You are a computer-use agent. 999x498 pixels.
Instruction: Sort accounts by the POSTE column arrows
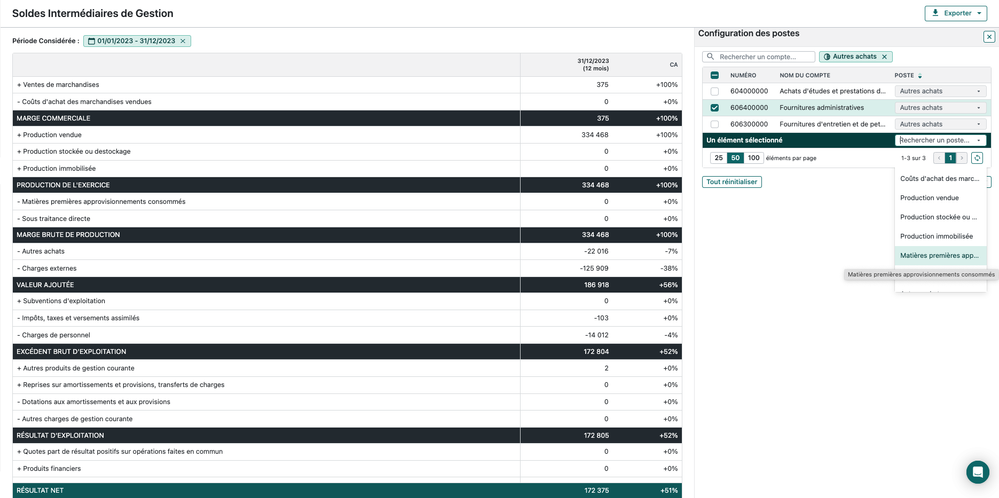click(920, 76)
